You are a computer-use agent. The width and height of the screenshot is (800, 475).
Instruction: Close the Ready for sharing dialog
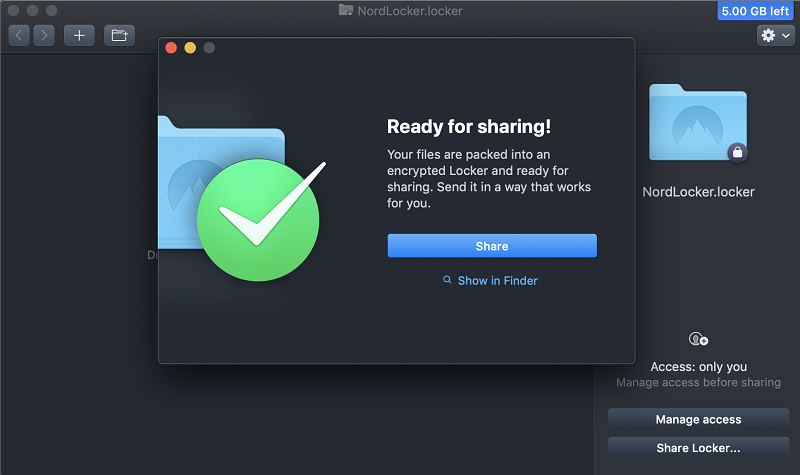pyautogui.click(x=171, y=48)
